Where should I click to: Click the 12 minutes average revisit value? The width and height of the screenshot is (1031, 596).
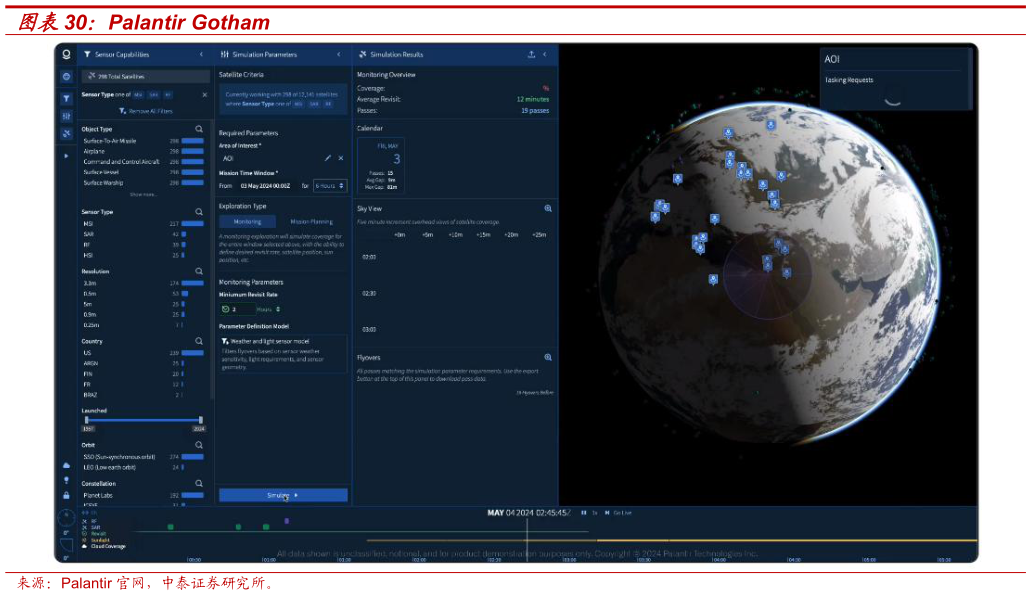pyautogui.click(x=533, y=99)
